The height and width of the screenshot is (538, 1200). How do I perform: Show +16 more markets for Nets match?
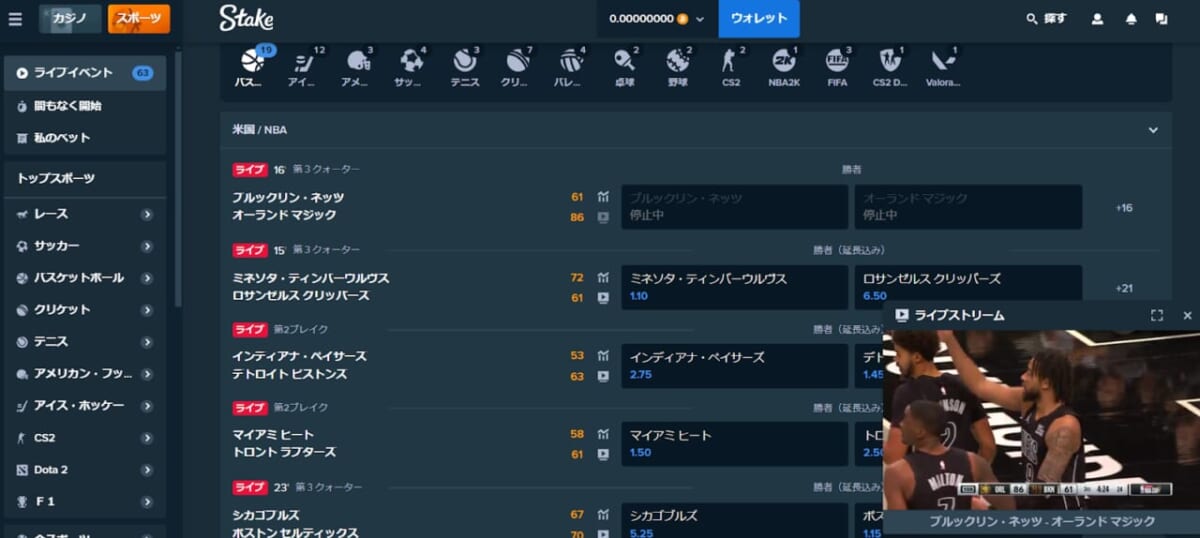[x=1124, y=208]
